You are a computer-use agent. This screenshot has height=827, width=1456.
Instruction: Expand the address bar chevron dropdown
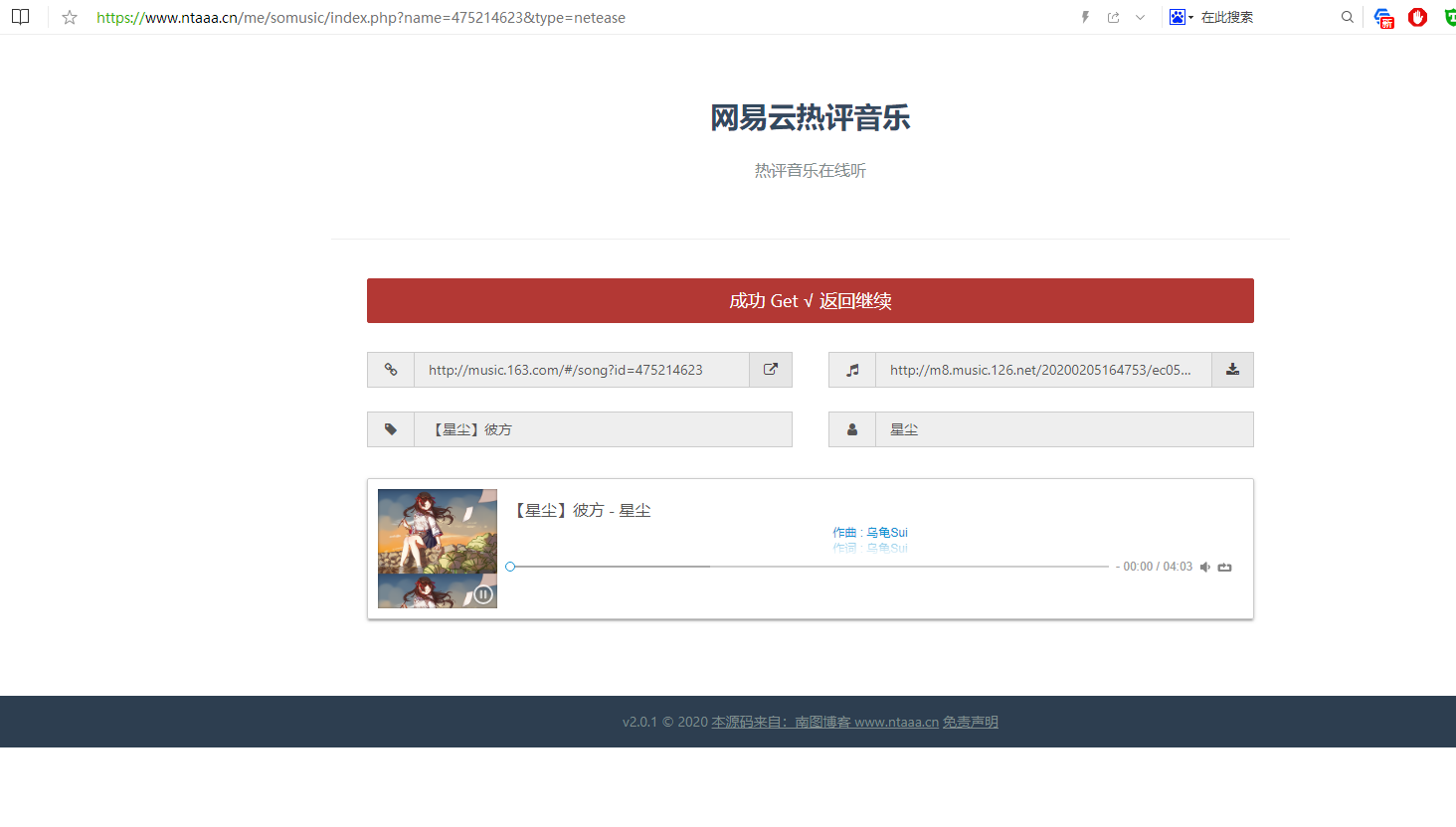(x=1140, y=17)
